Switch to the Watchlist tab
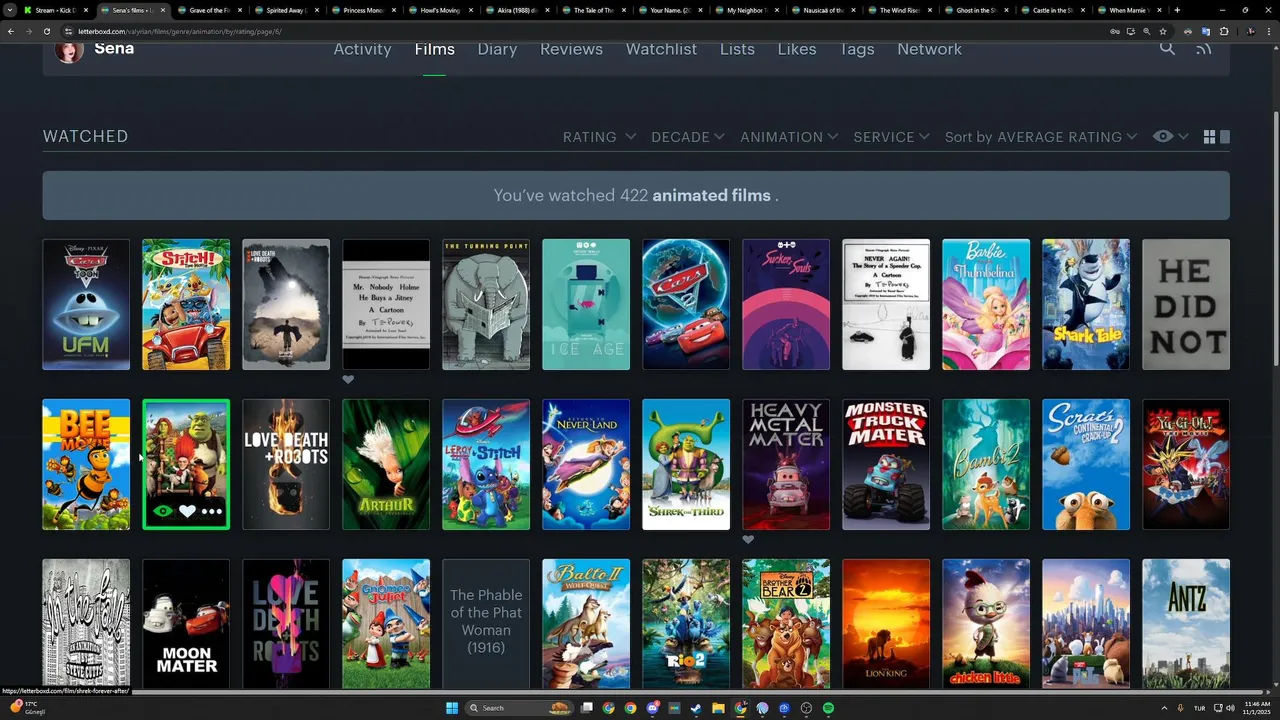Viewport: 1280px width, 720px height. coord(661,49)
